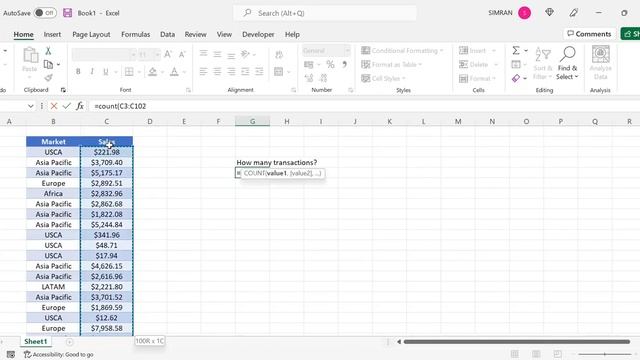Open the Find & Select menu
640x360 pixels.
[x=567, y=63]
